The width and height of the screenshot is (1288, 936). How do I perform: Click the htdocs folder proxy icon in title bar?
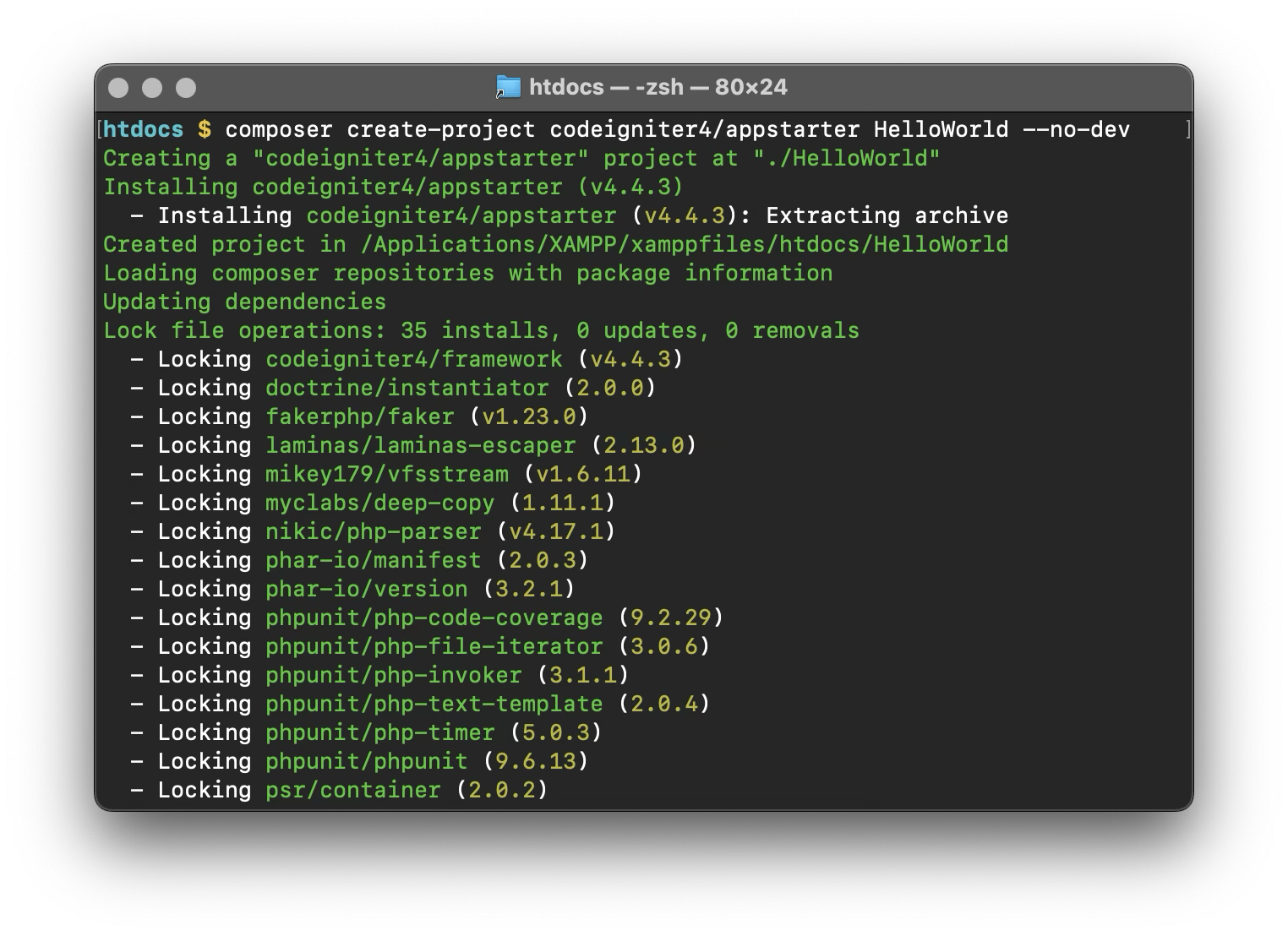click(x=508, y=87)
